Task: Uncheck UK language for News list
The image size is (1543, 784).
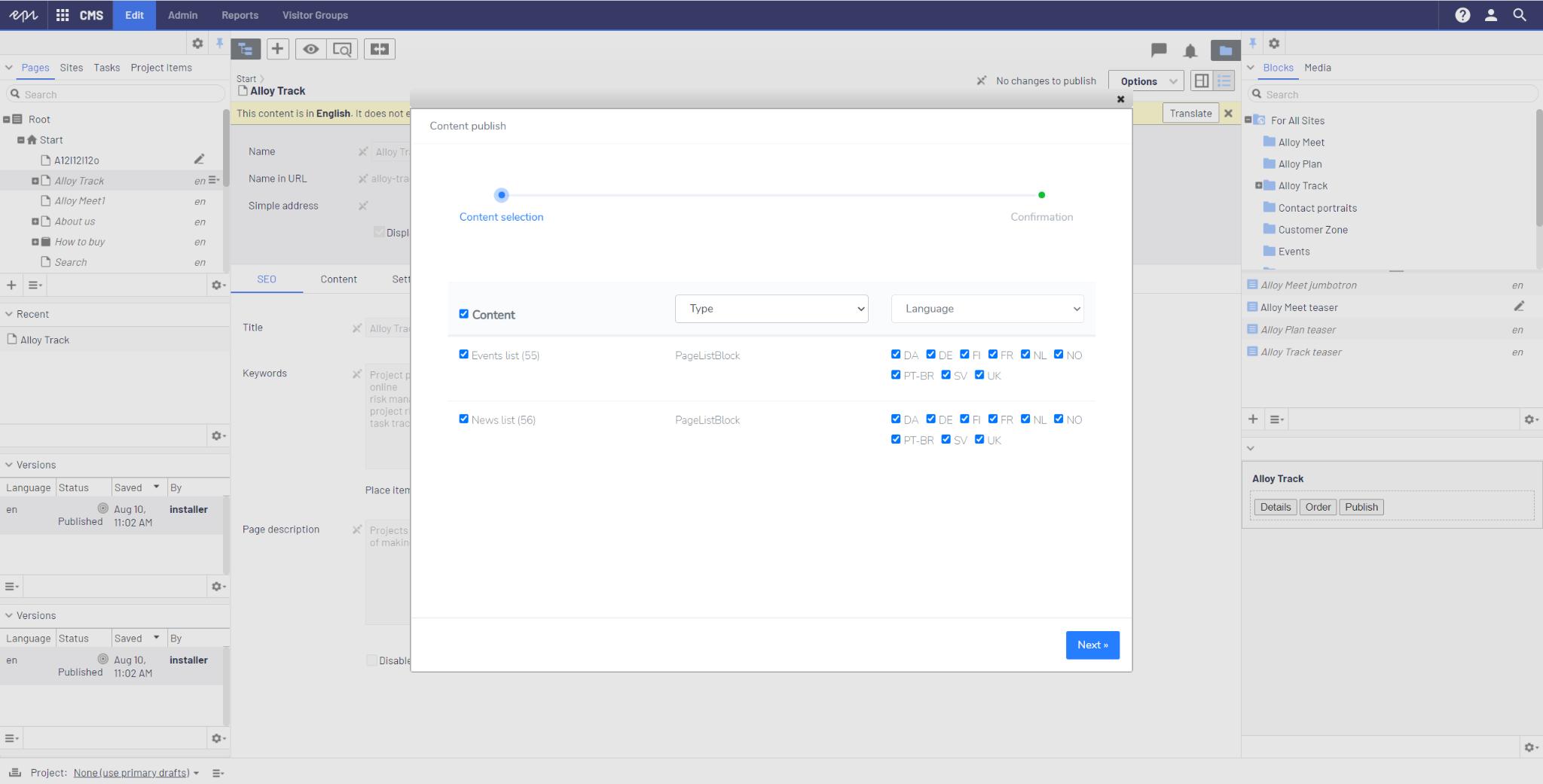Action: click(979, 440)
